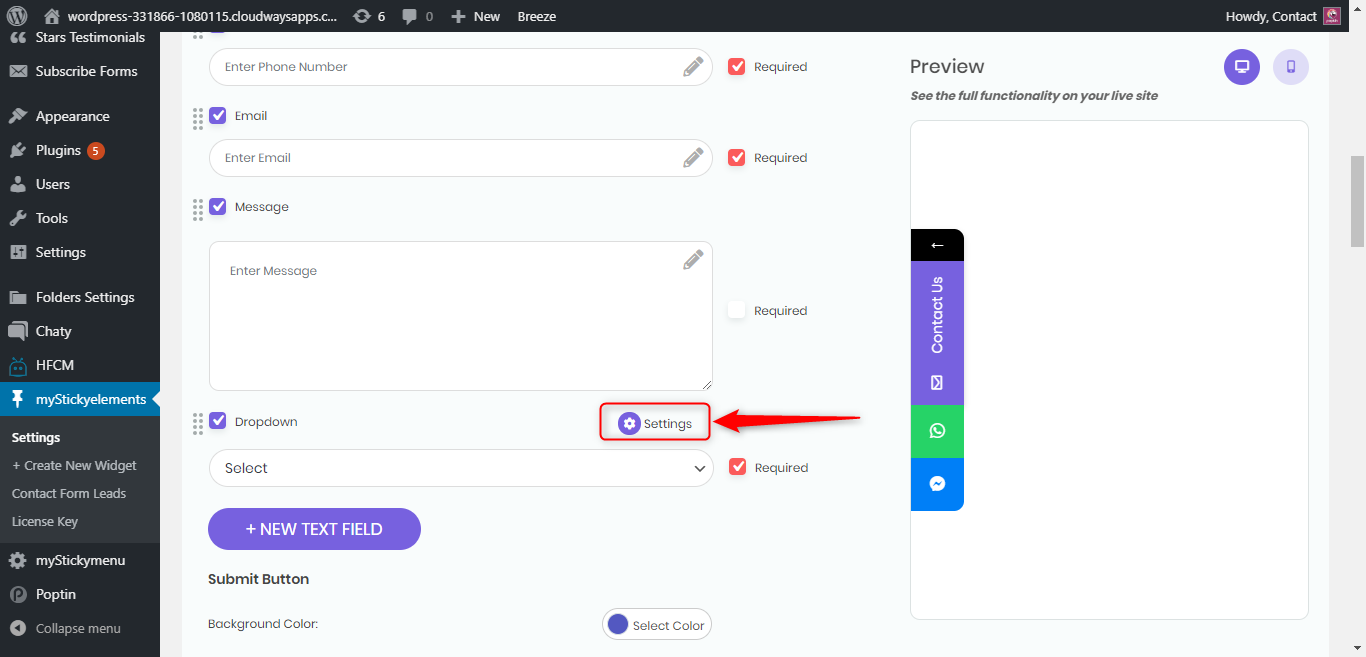Open Contact Form Leads
Screen dimensions: 1366x657
pos(69,493)
